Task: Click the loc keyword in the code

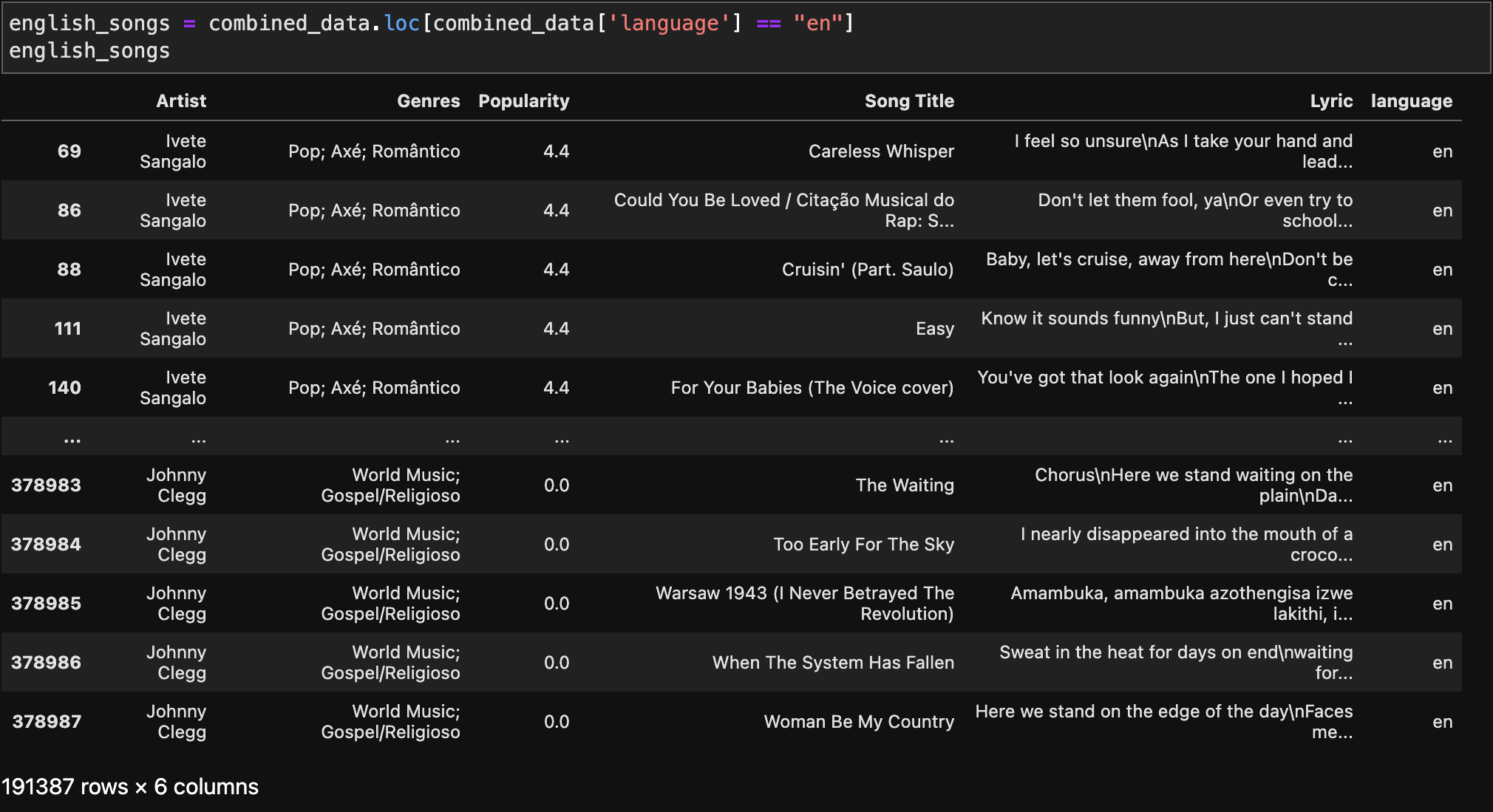Action: point(401,23)
